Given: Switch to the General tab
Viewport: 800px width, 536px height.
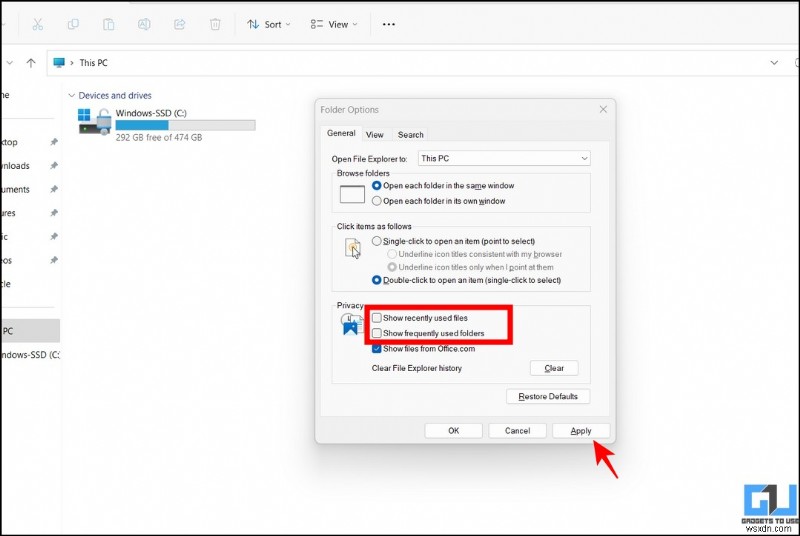Looking at the screenshot, I should (x=341, y=133).
